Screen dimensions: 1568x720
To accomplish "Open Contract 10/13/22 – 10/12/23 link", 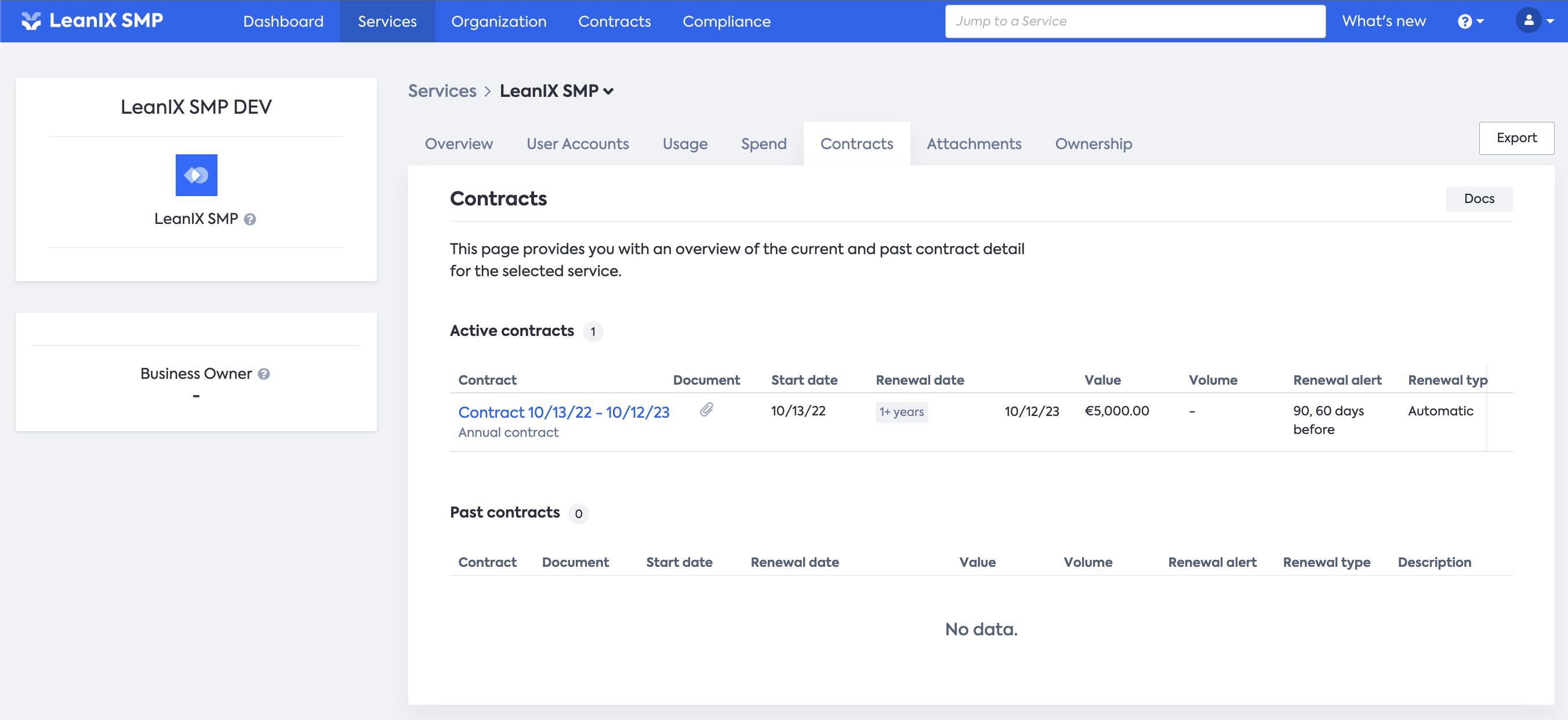I will [564, 413].
